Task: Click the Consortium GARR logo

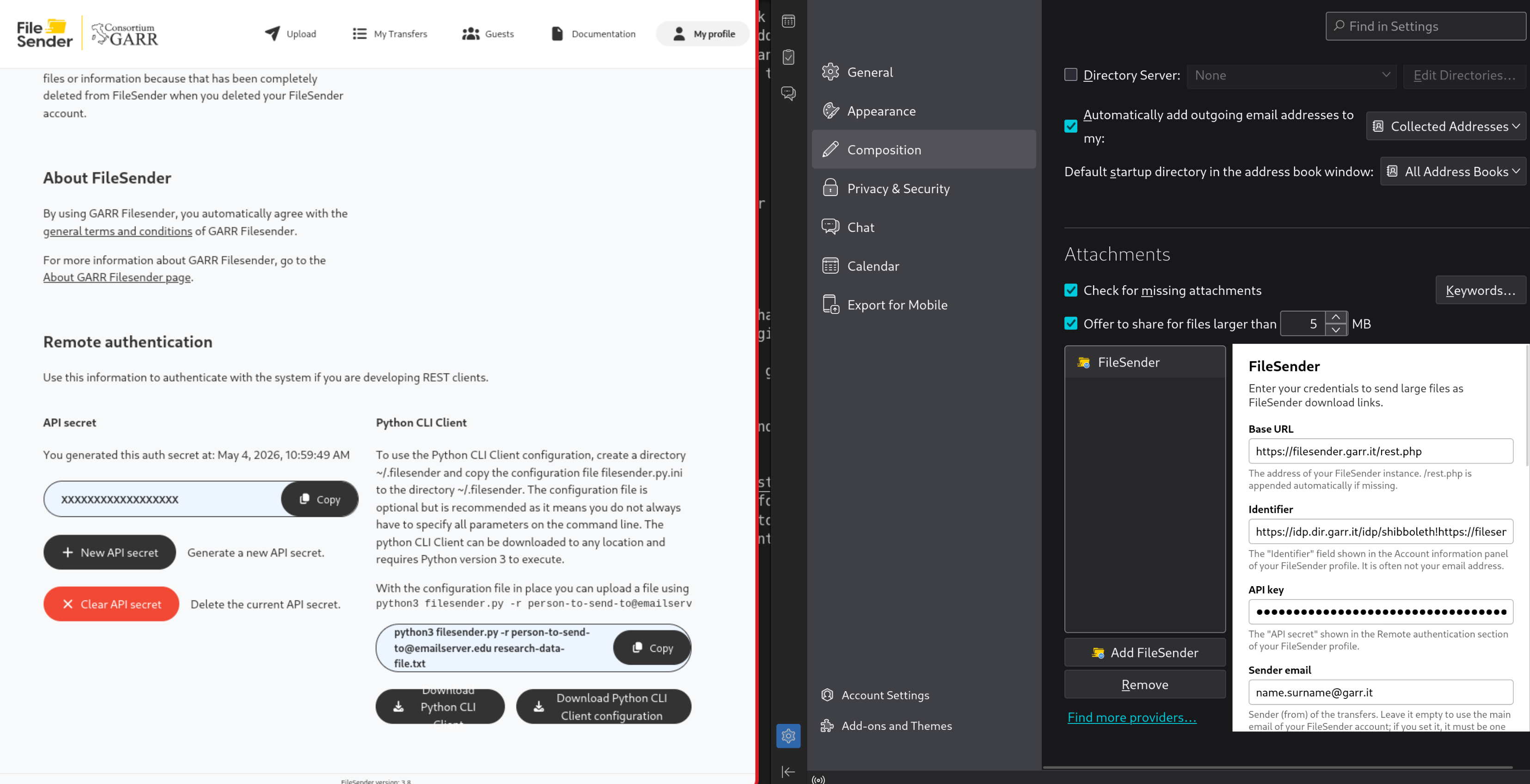Action: pyautogui.click(x=125, y=34)
